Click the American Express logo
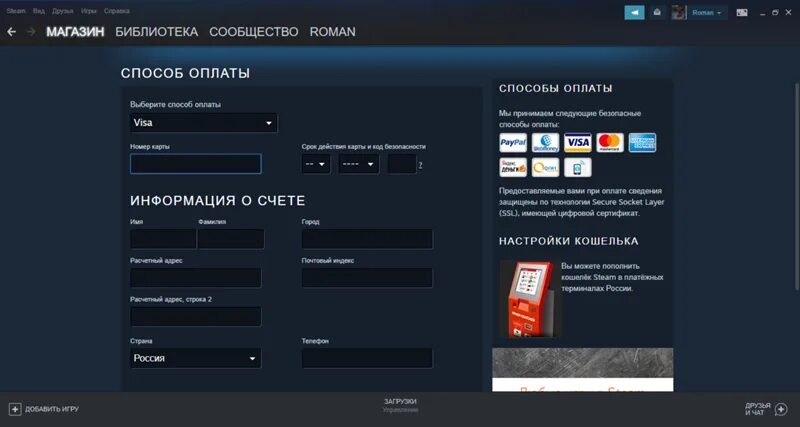 point(642,143)
